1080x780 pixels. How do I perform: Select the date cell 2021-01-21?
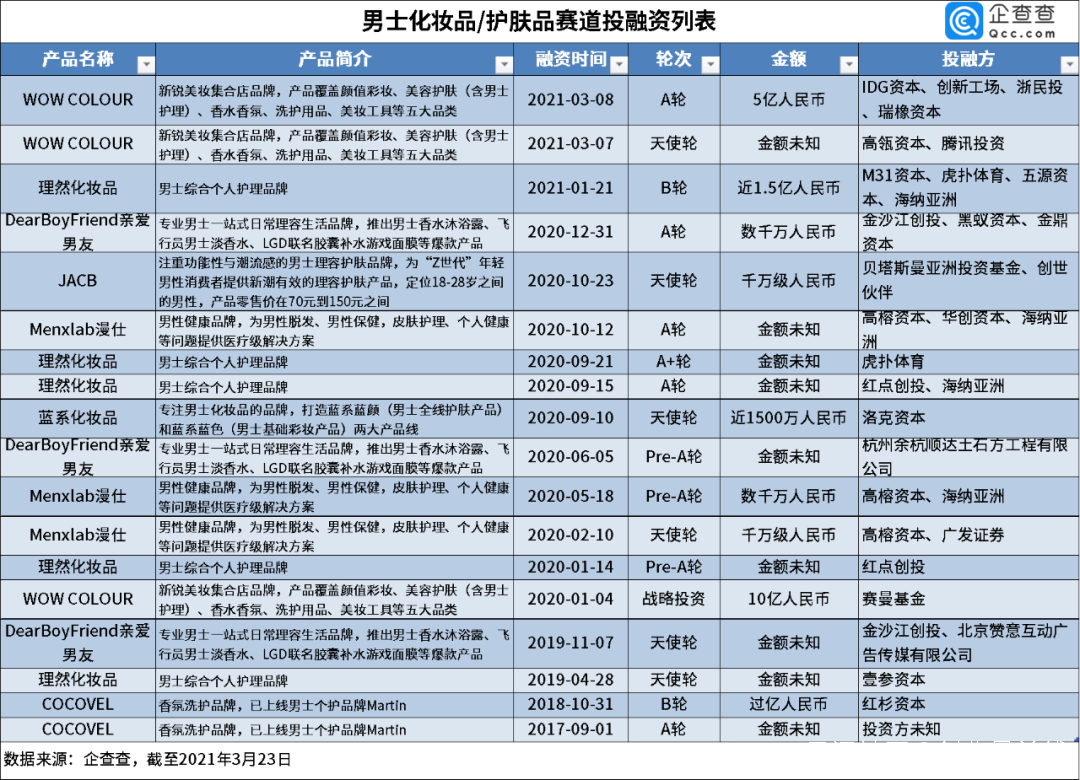(x=571, y=188)
